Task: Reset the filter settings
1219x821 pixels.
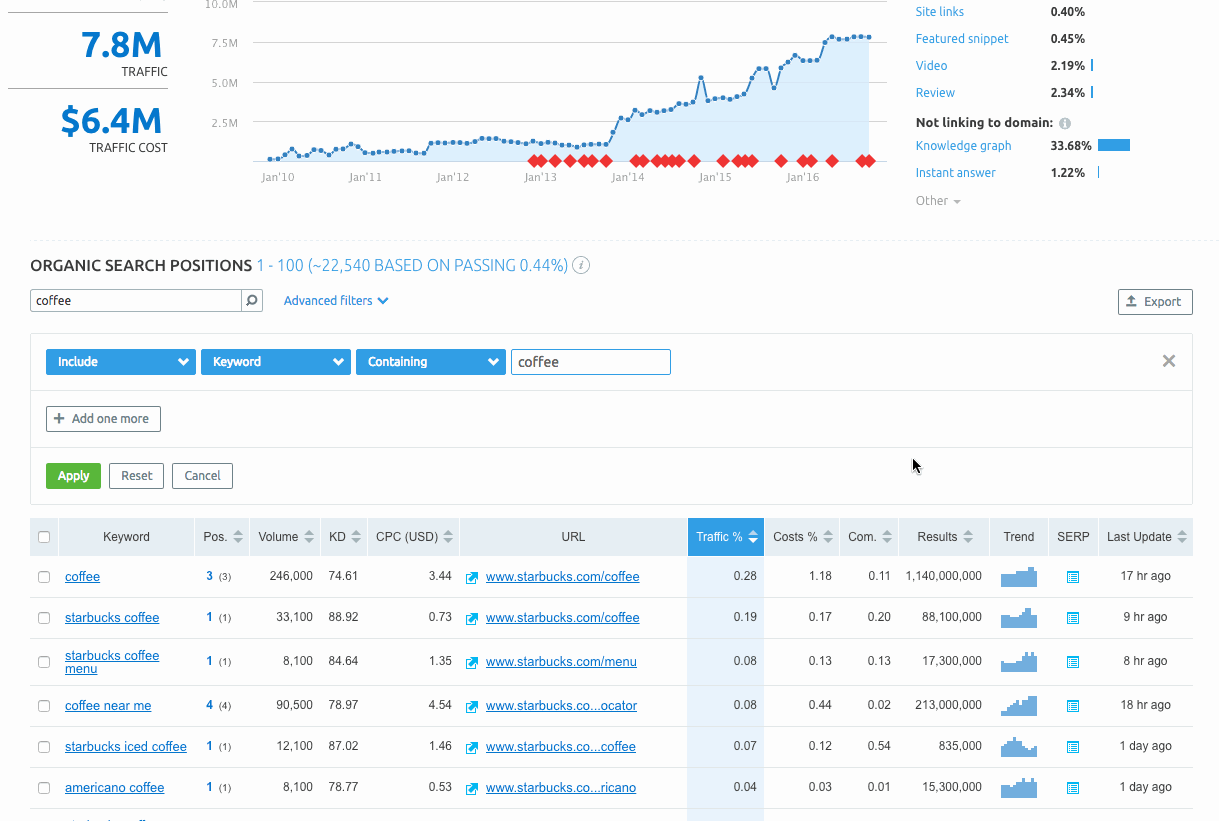Action: point(137,476)
